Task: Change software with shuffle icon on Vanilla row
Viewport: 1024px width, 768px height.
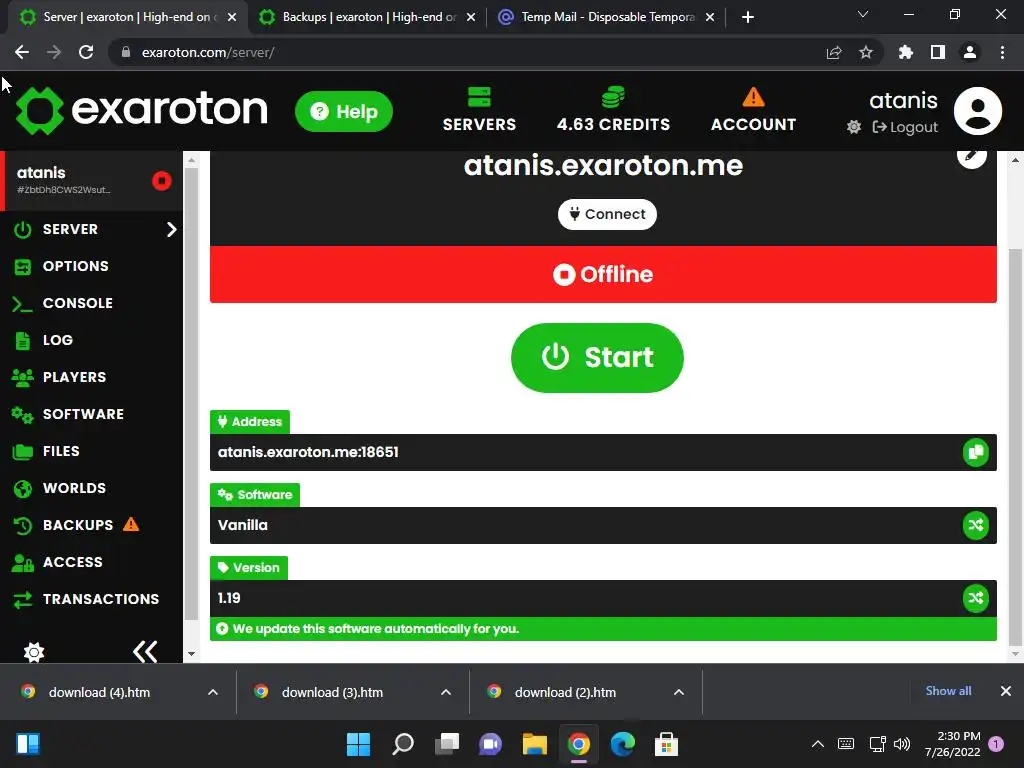Action: pos(976,526)
